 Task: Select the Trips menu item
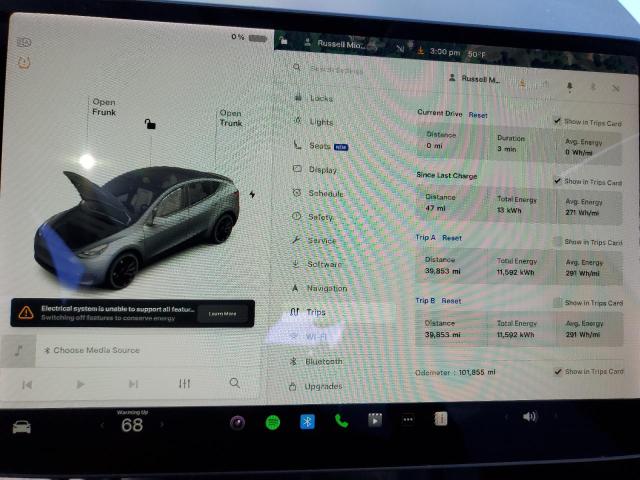click(308, 312)
